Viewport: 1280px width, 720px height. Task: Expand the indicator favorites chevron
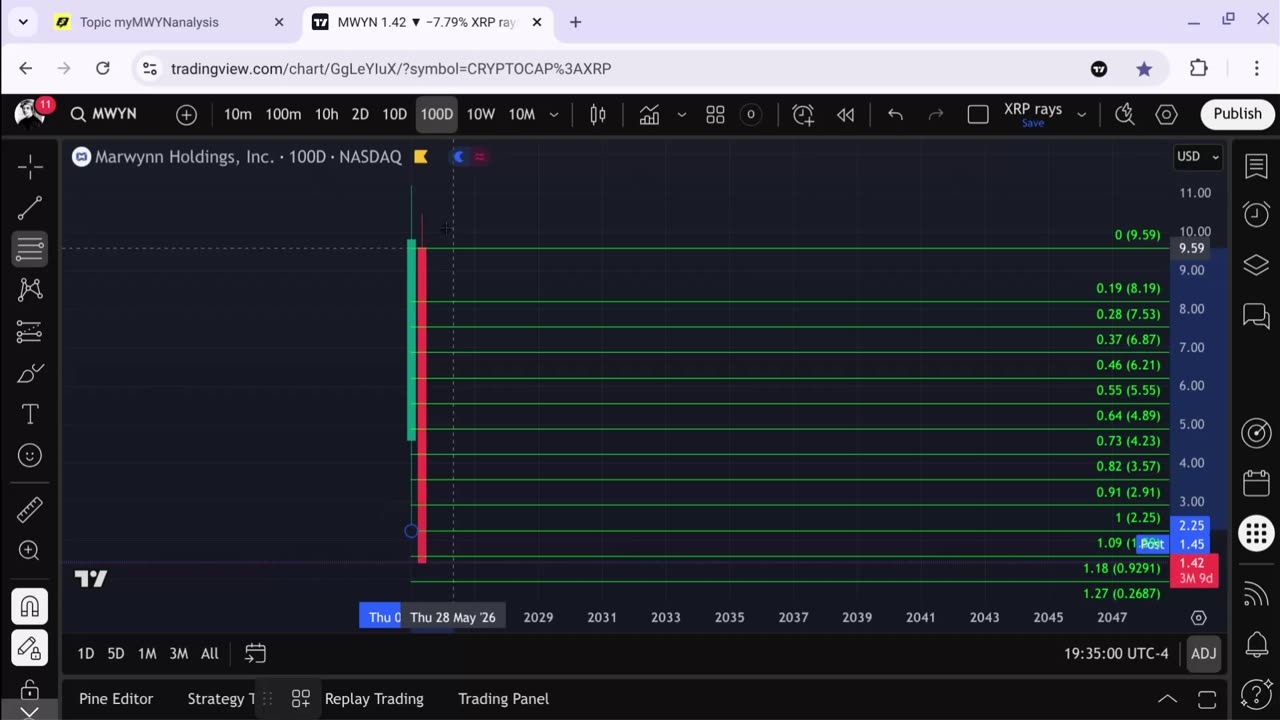click(682, 115)
